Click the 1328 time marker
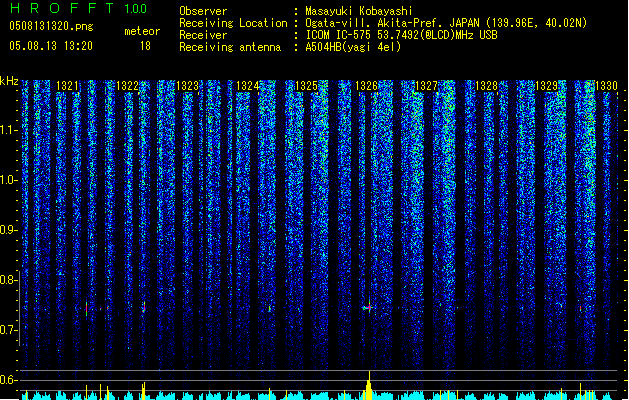 (486, 86)
